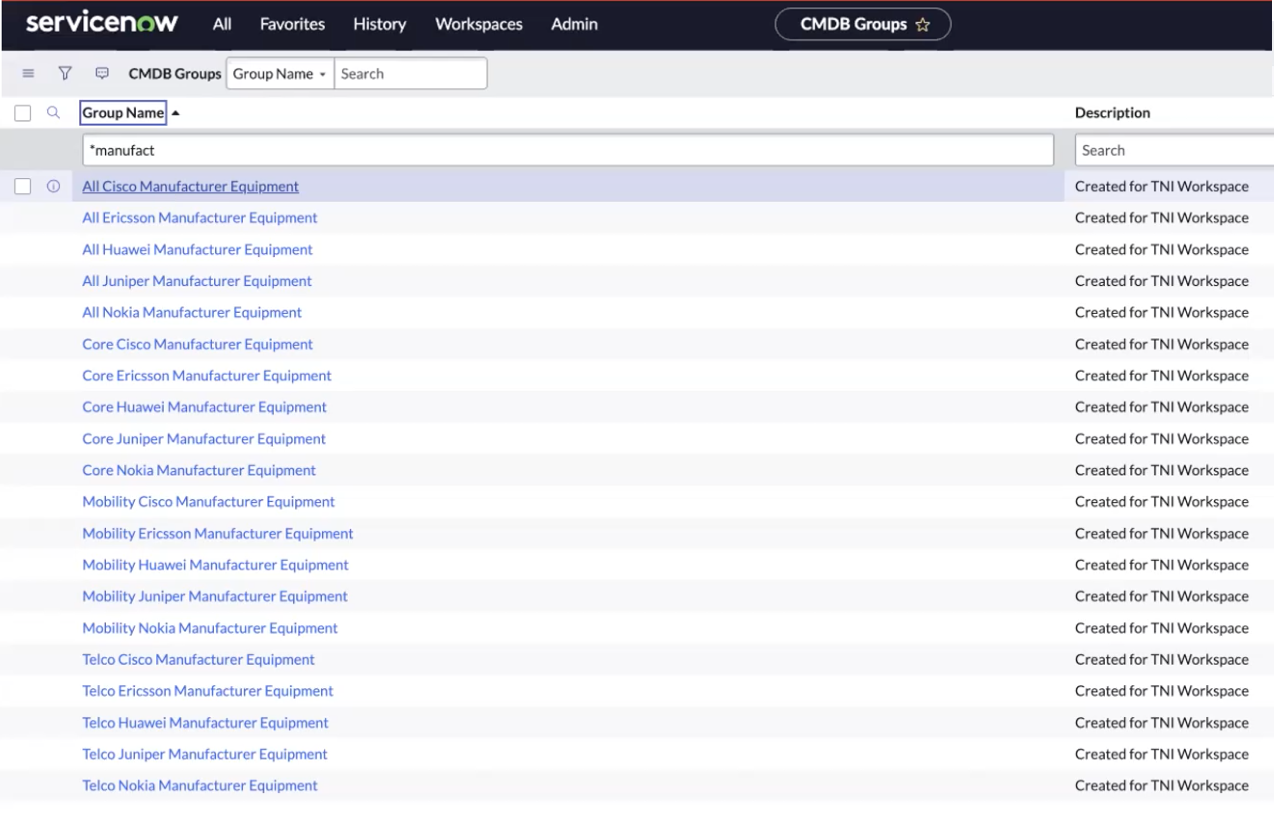
Task: Open the Group Name search field dropdown
Action: (280, 74)
